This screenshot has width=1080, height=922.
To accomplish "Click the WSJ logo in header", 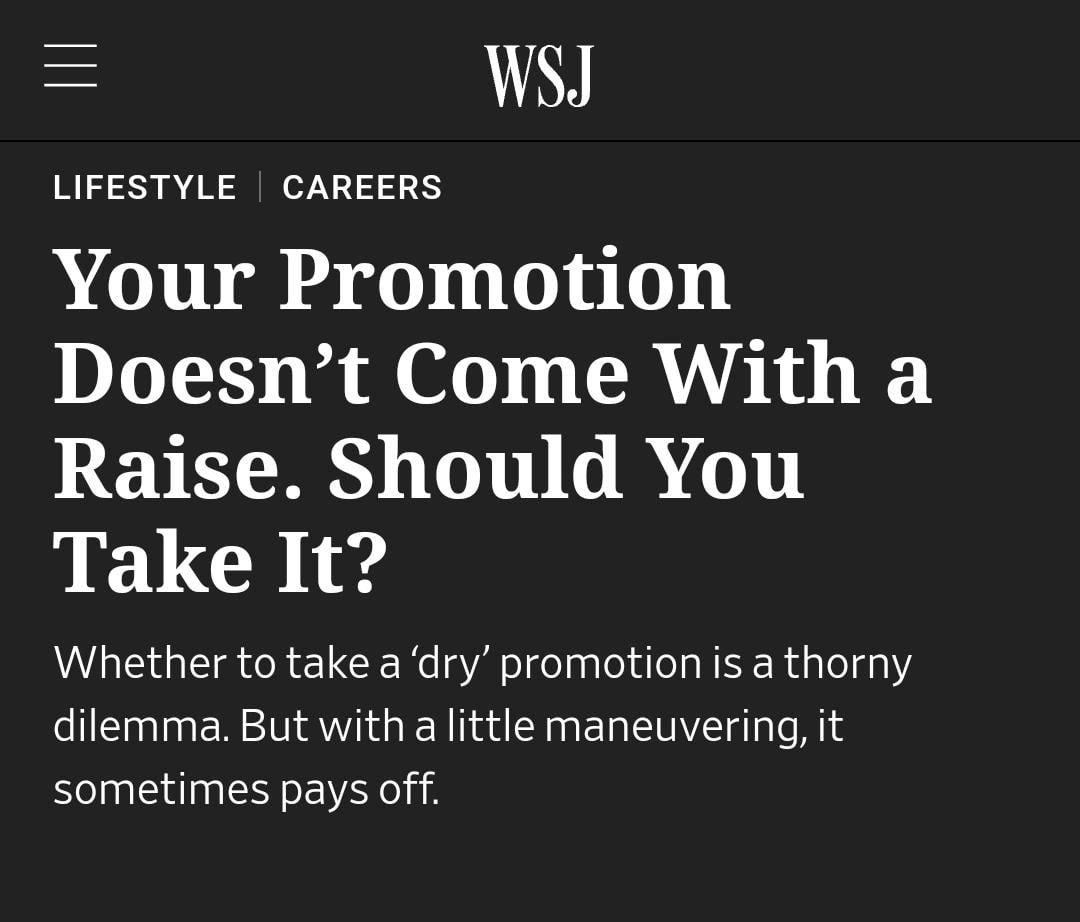I will point(539,76).
